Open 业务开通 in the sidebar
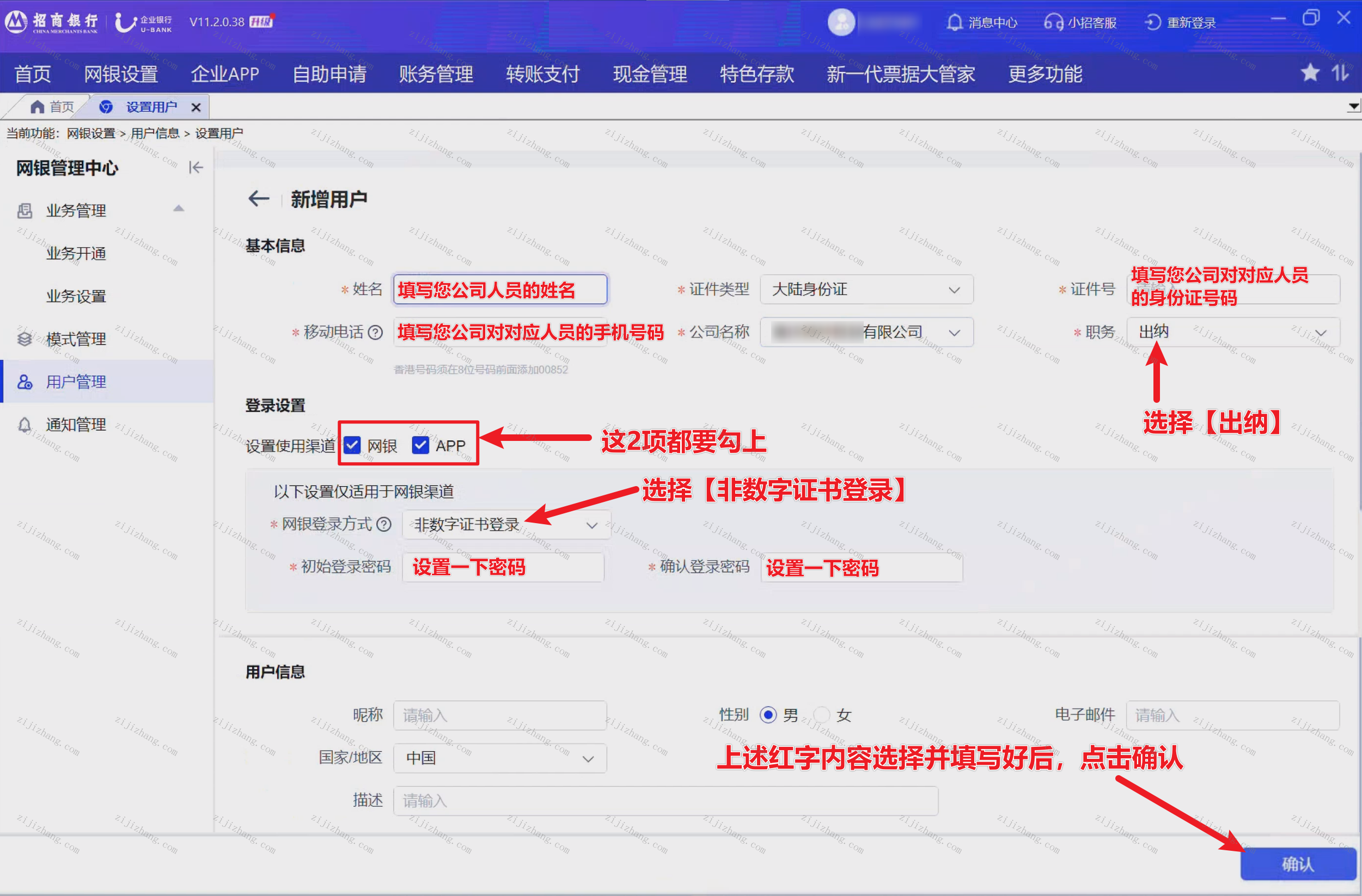This screenshot has width=1362, height=896. [x=76, y=254]
